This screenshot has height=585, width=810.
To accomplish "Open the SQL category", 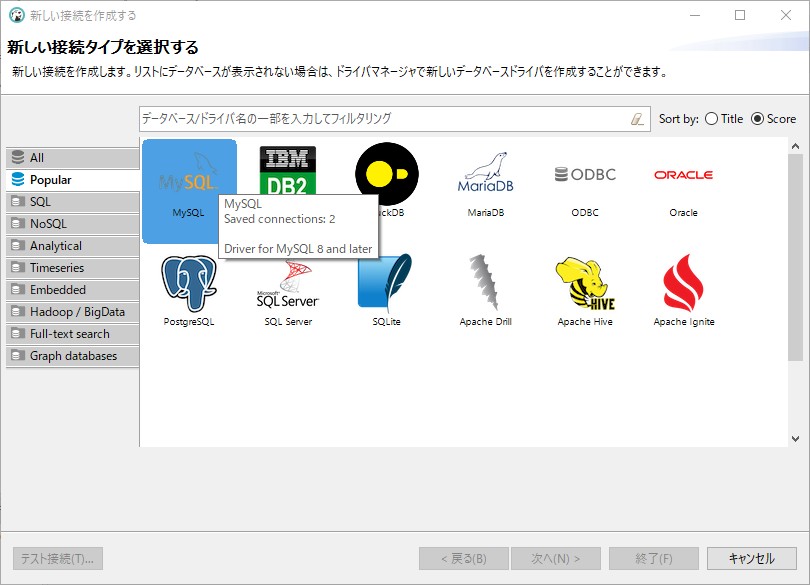I will tap(73, 202).
